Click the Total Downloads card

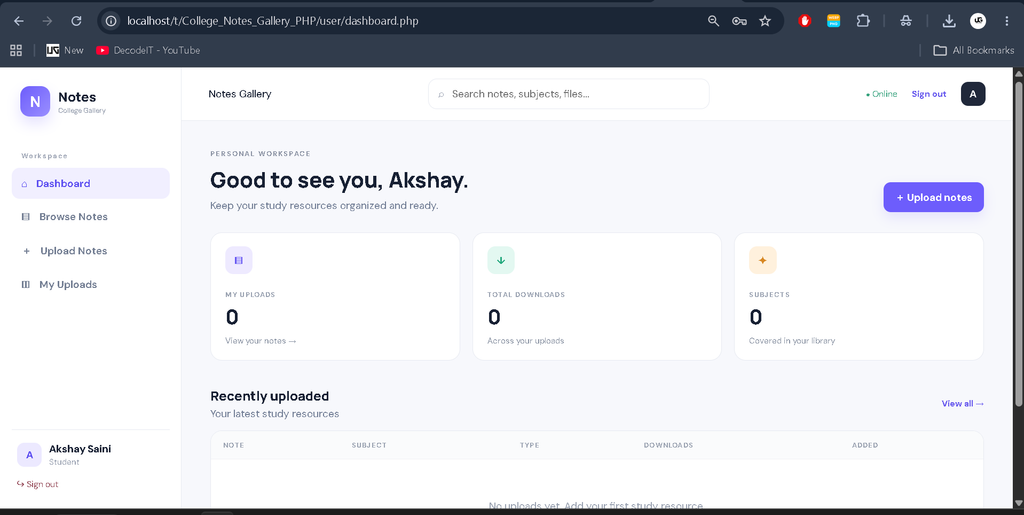click(x=597, y=296)
